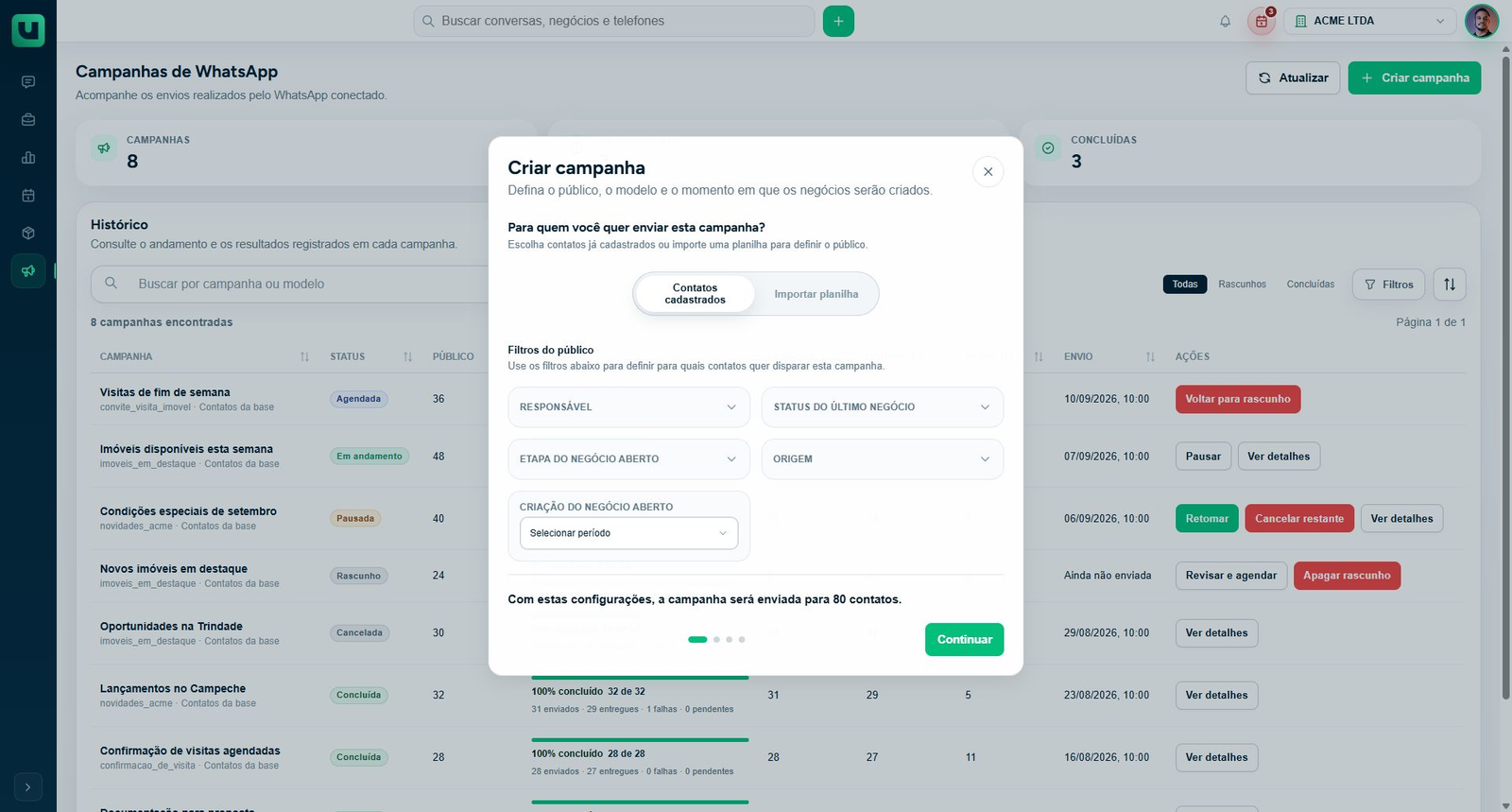The width and height of the screenshot is (1512, 812).
Task: Sort by the CAMPANHA column arrows
Action: coord(304,357)
